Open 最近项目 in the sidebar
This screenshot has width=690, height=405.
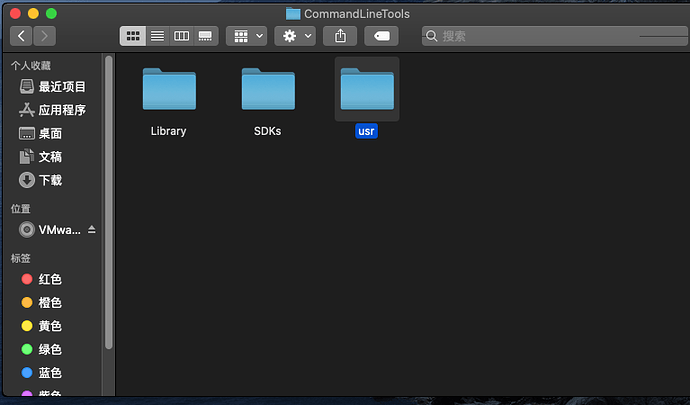[53, 87]
